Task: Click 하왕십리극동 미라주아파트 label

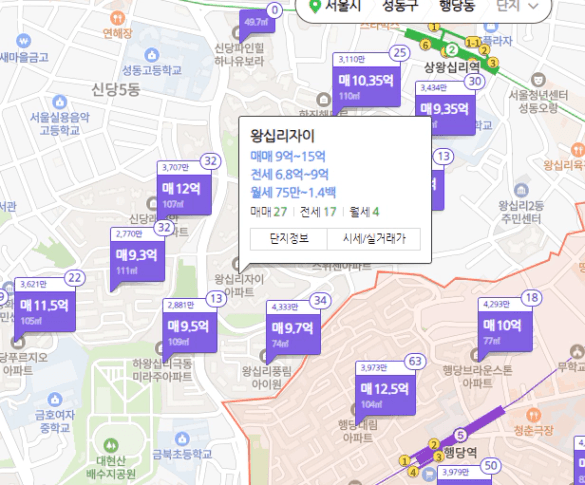Action: (163, 370)
